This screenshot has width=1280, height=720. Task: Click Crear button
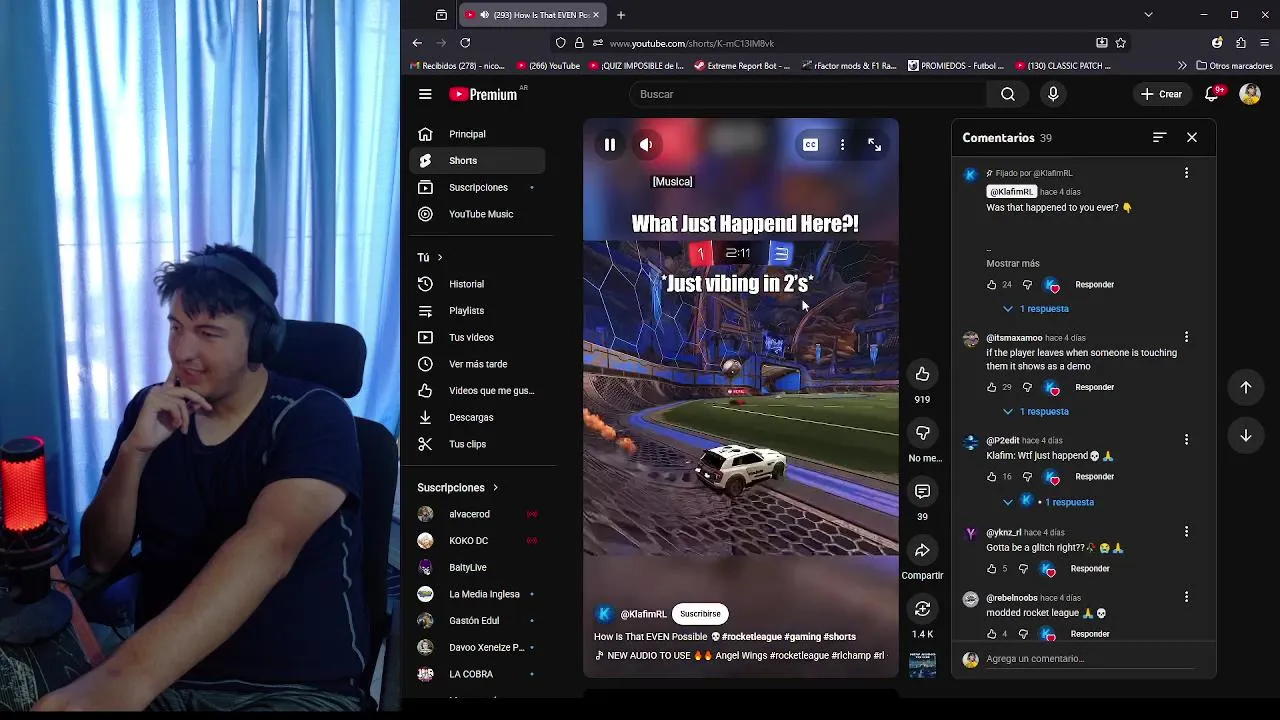tap(1161, 94)
